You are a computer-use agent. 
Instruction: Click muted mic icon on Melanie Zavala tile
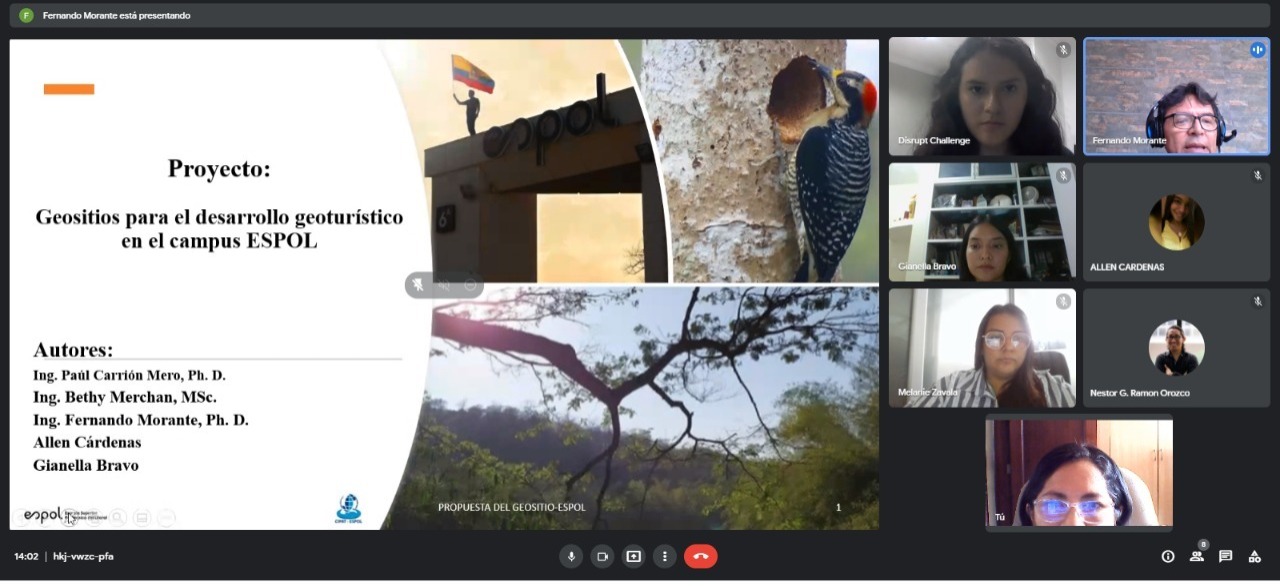[x=1063, y=301]
